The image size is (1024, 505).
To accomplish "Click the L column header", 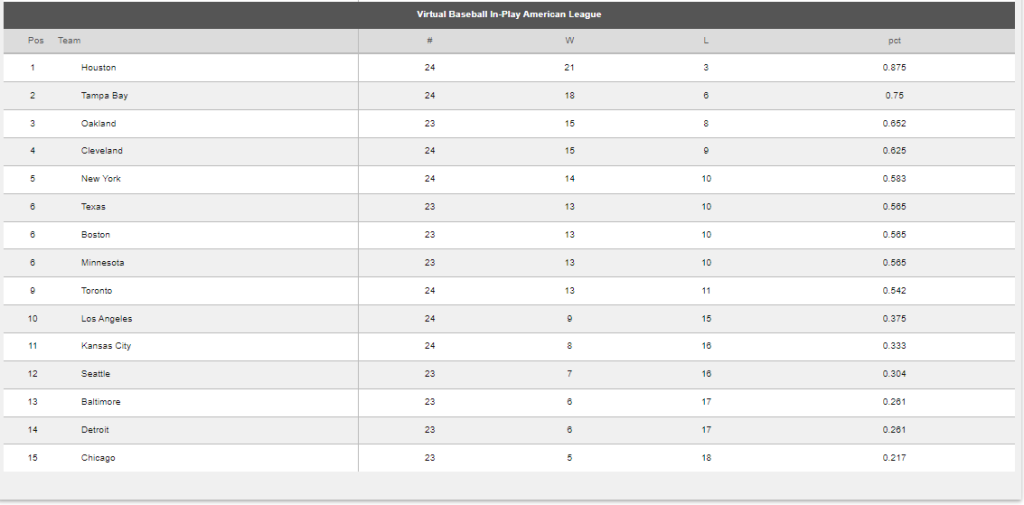I will tap(706, 41).
